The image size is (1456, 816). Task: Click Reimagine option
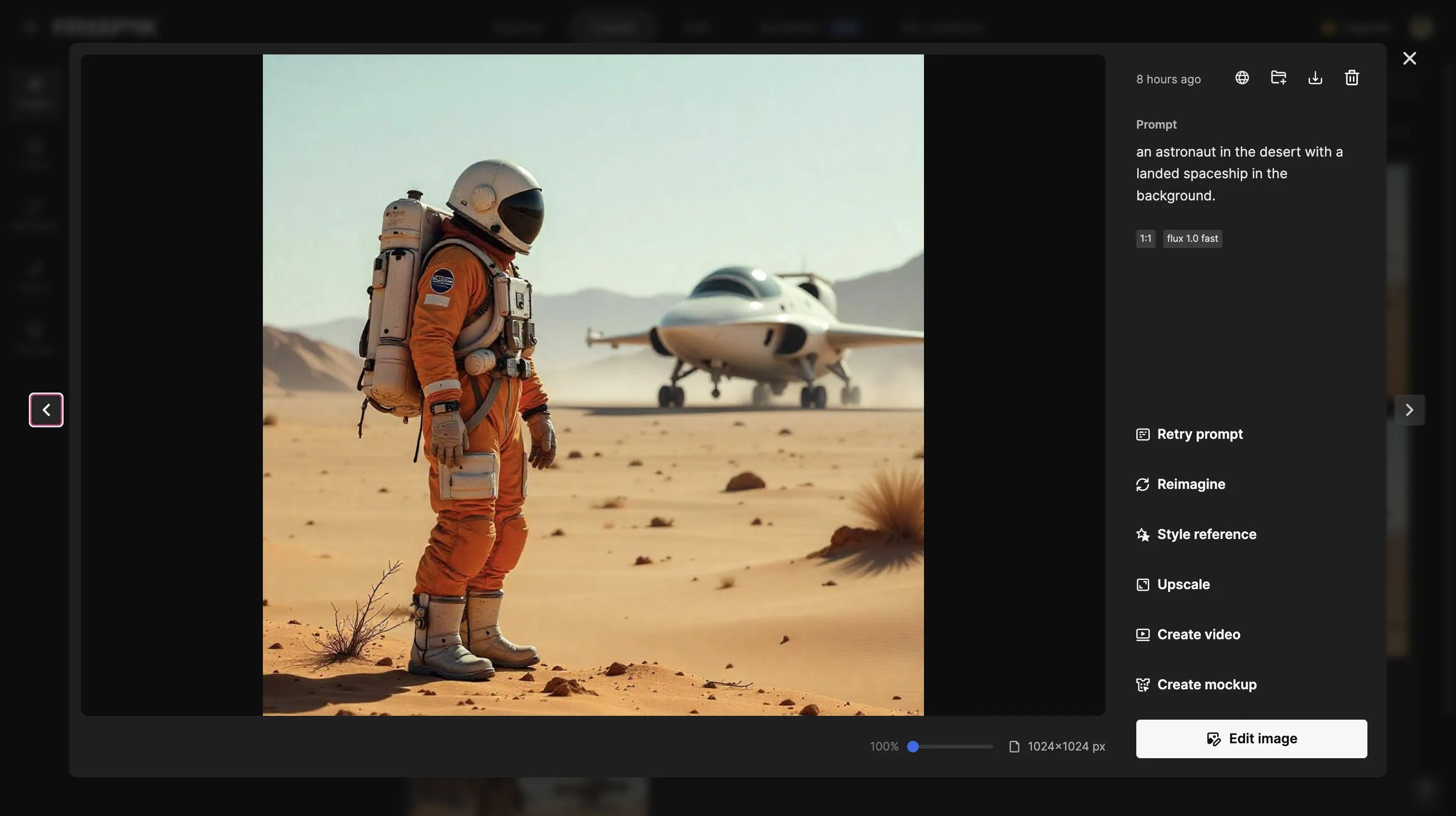click(x=1190, y=485)
